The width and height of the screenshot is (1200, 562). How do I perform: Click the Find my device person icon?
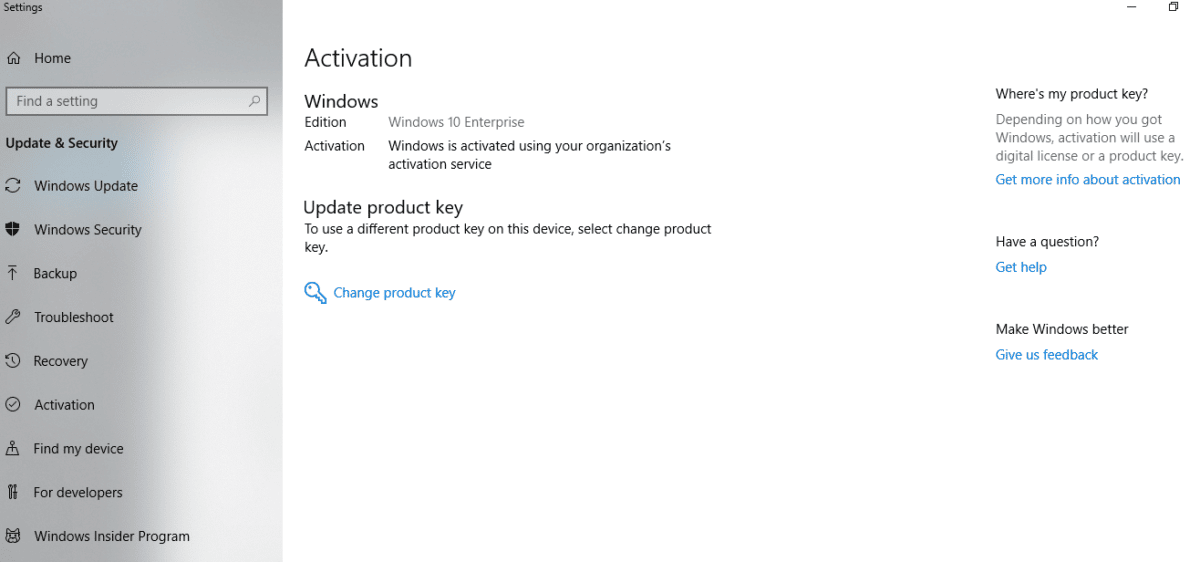[x=13, y=449]
